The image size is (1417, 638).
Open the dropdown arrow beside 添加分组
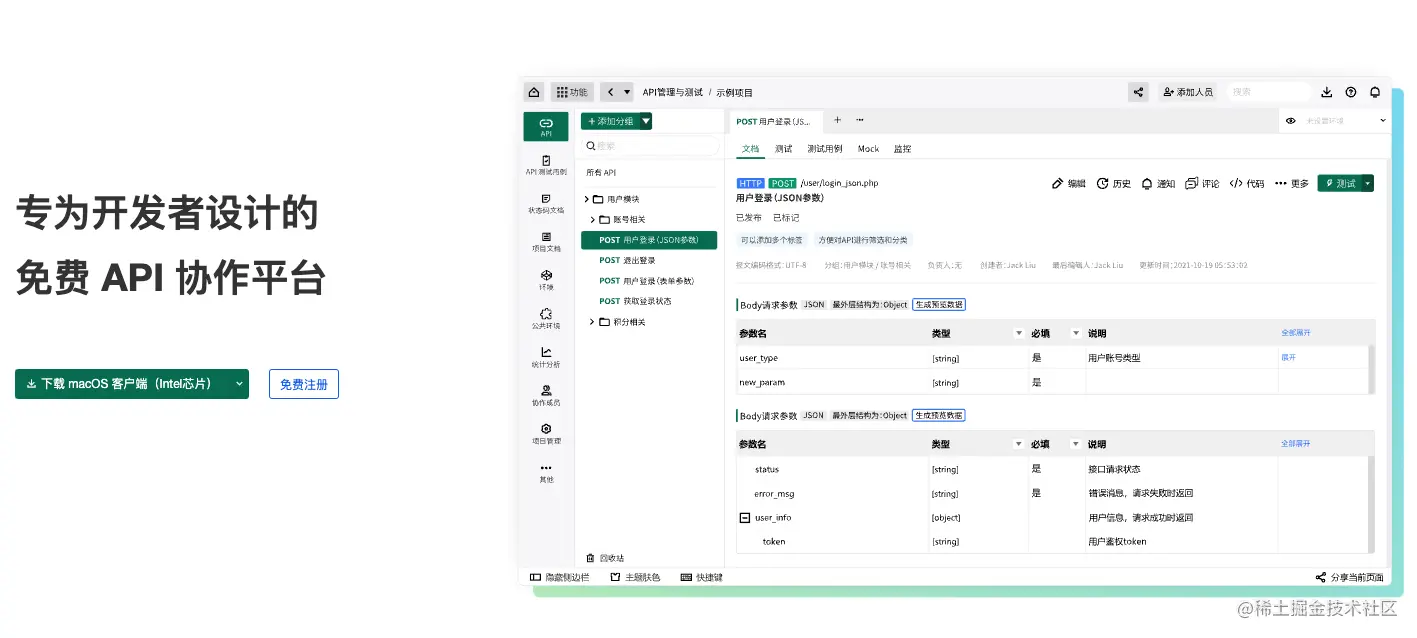click(646, 121)
